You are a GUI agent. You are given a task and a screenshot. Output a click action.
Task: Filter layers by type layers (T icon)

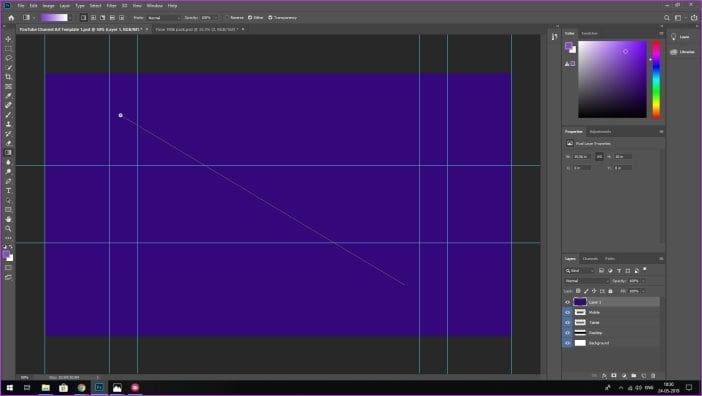point(619,271)
